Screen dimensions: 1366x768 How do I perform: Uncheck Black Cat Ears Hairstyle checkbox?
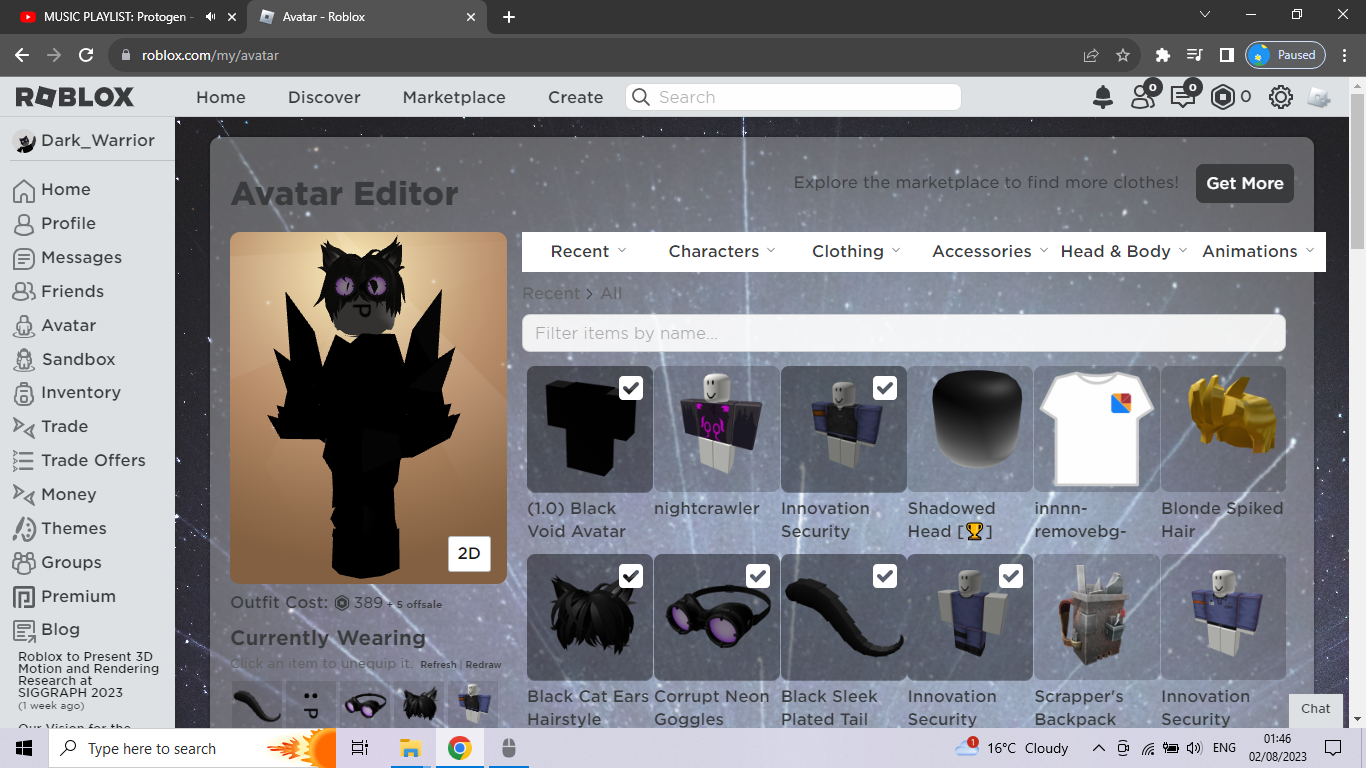point(631,576)
